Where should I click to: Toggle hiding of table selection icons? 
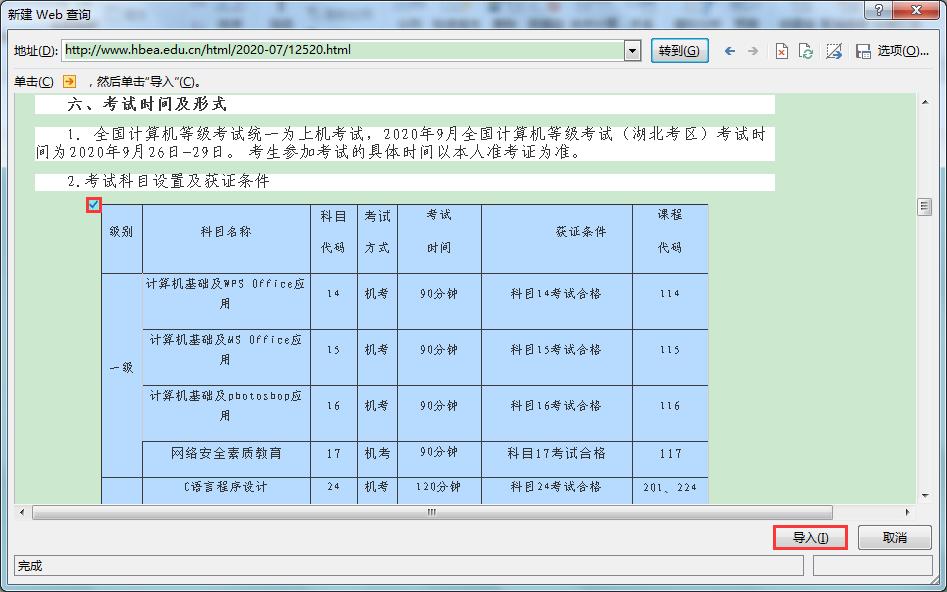[834, 50]
